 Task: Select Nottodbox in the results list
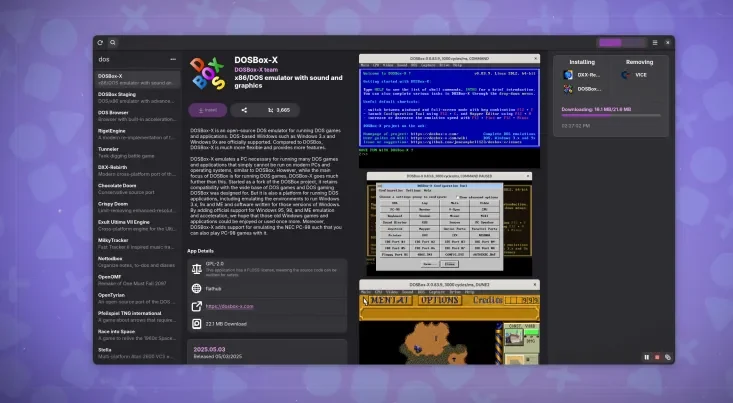(x=137, y=262)
